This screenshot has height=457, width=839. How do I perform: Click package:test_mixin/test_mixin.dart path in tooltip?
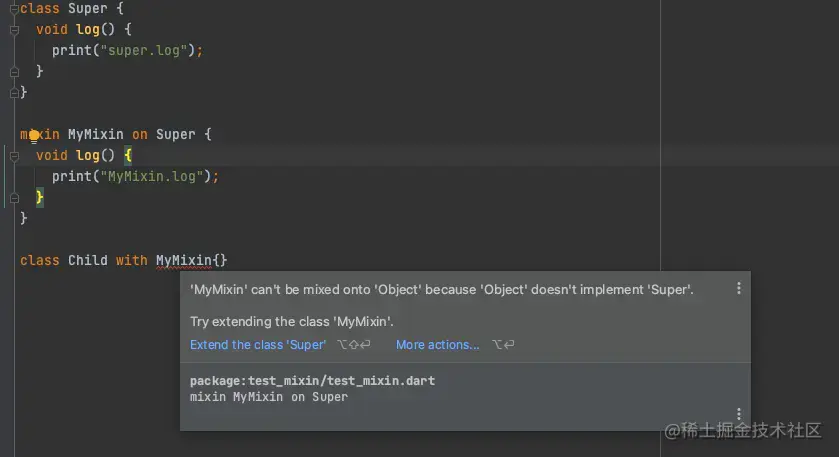coord(312,381)
